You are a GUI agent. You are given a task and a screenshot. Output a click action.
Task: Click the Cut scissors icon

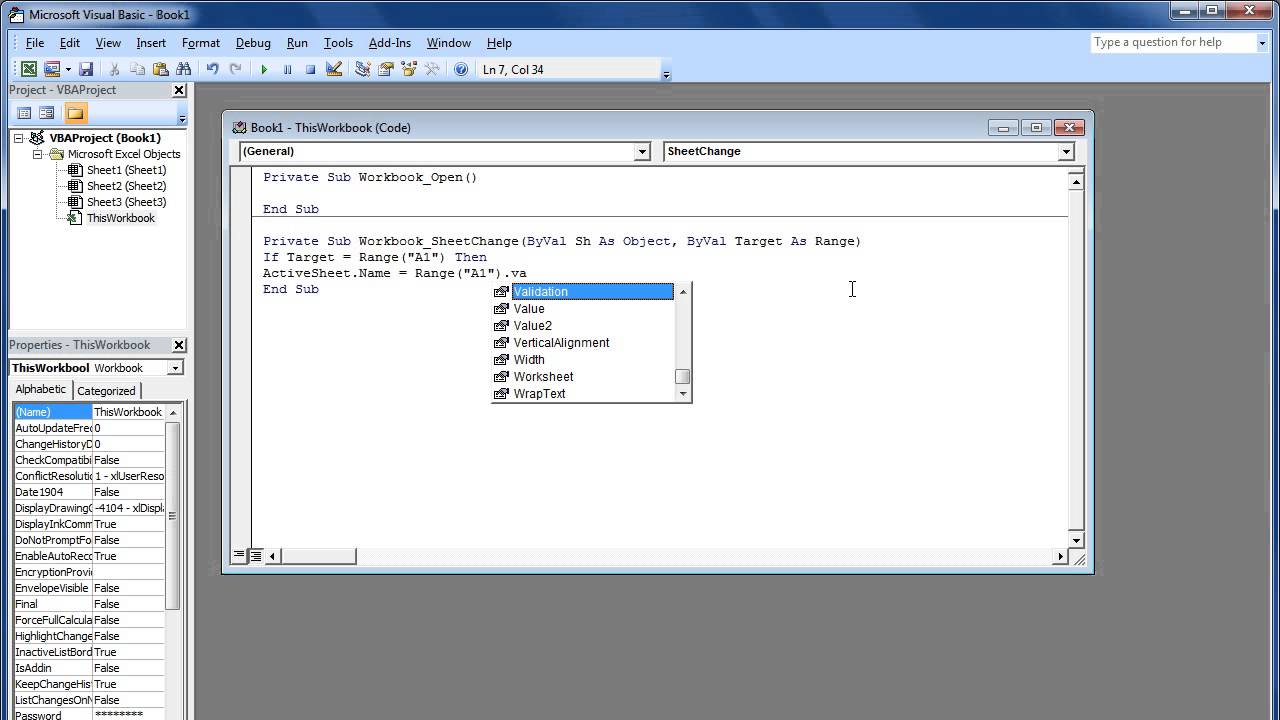coord(114,69)
